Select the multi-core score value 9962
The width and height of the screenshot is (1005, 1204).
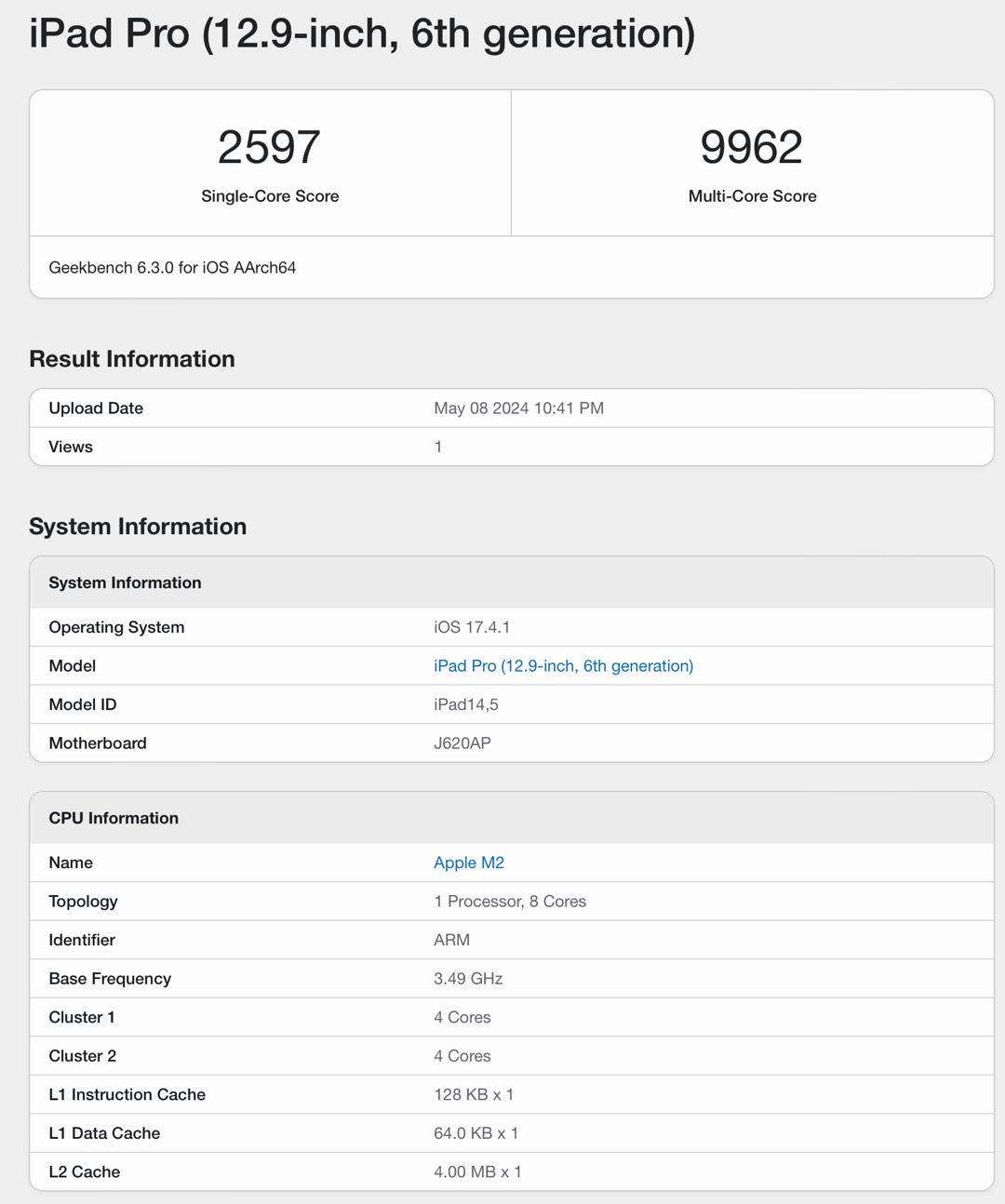click(x=751, y=147)
